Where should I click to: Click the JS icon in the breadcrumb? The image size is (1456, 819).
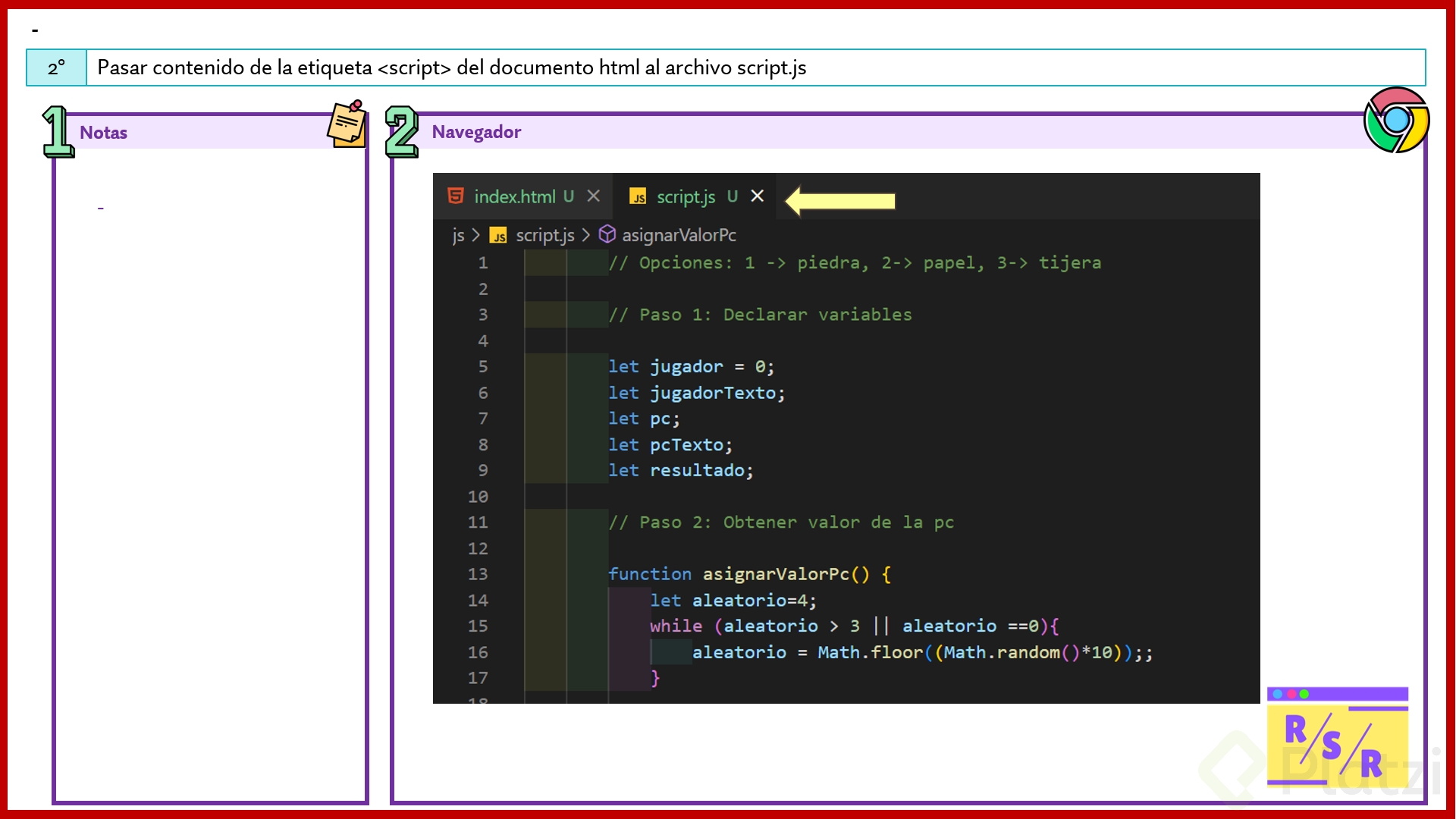[x=498, y=236]
